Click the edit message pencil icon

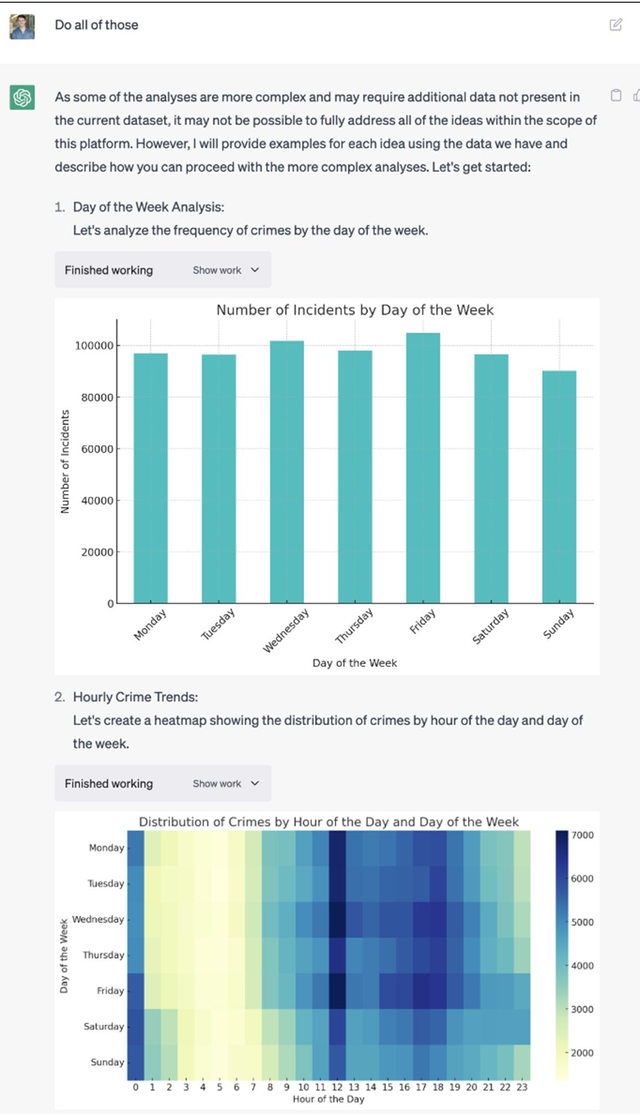pos(615,25)
